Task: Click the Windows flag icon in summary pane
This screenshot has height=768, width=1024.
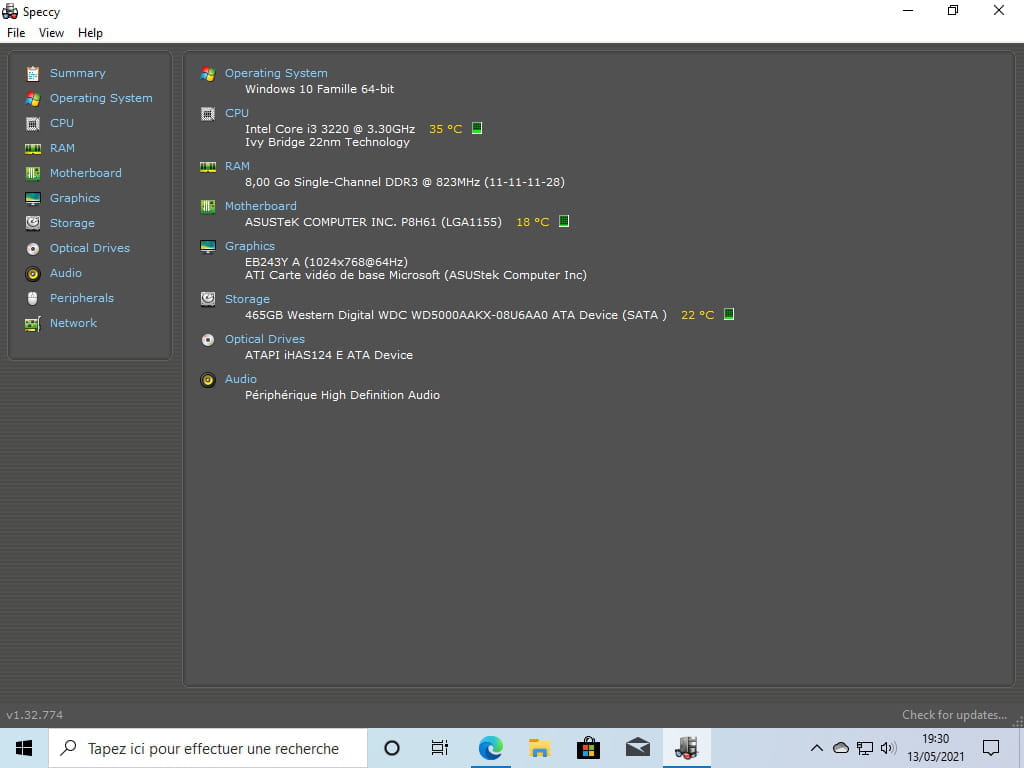Action: pos(208,74)
